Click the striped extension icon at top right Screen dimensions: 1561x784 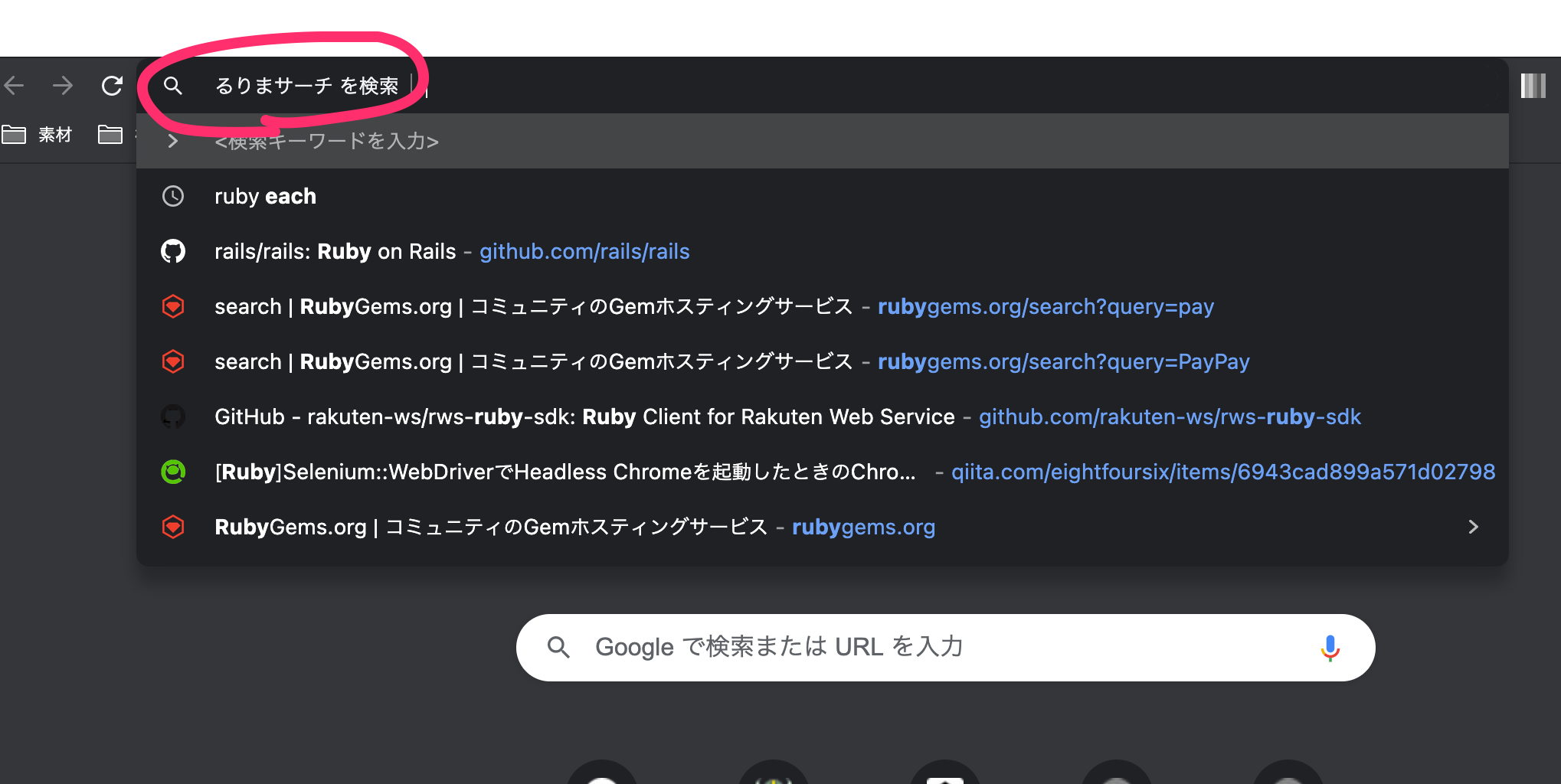1533,86
